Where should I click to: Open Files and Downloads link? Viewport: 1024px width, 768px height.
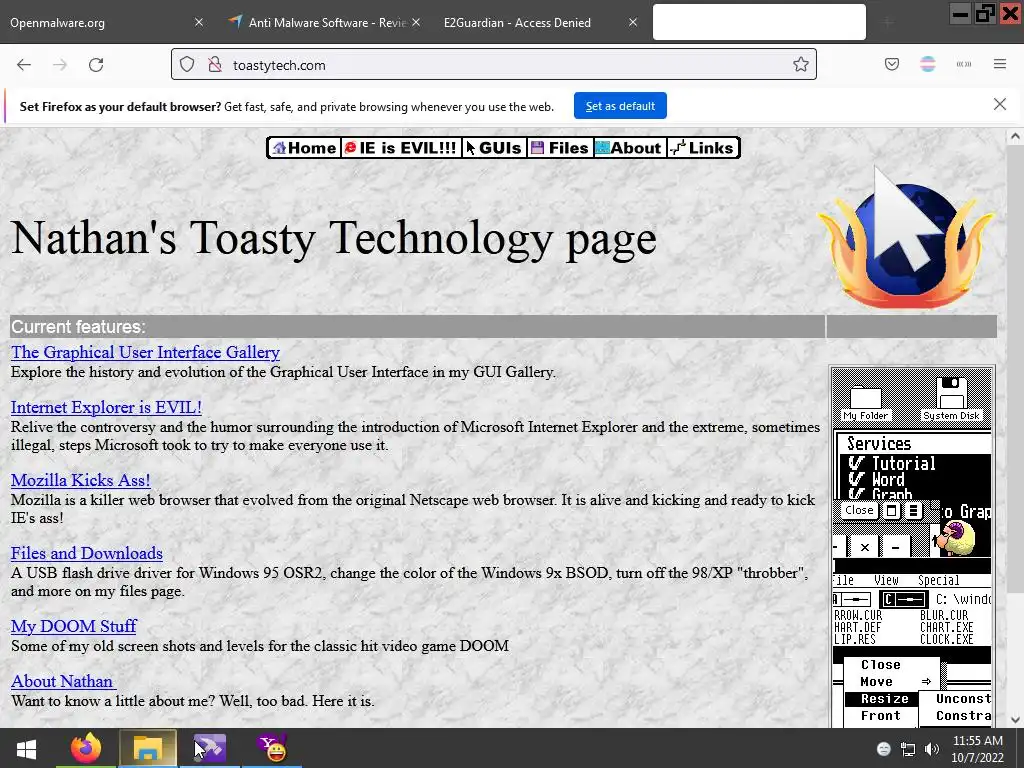87,554
